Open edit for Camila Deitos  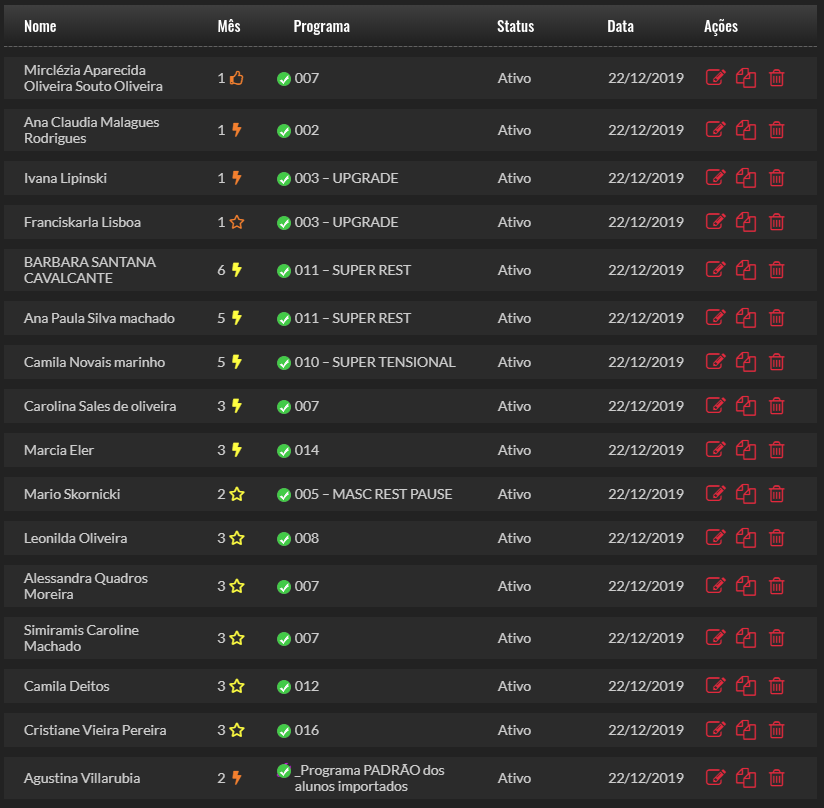(715, 686)
